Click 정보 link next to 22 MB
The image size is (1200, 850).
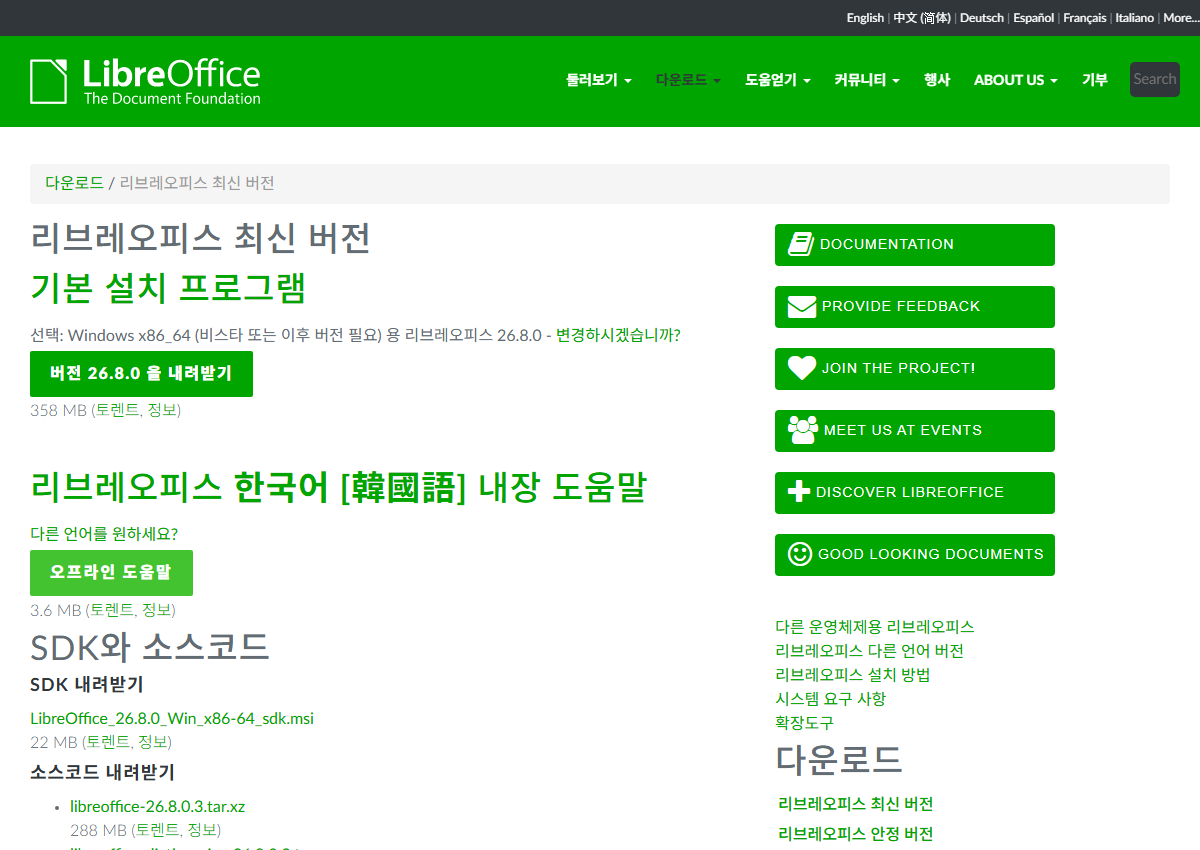pos(153,742)
